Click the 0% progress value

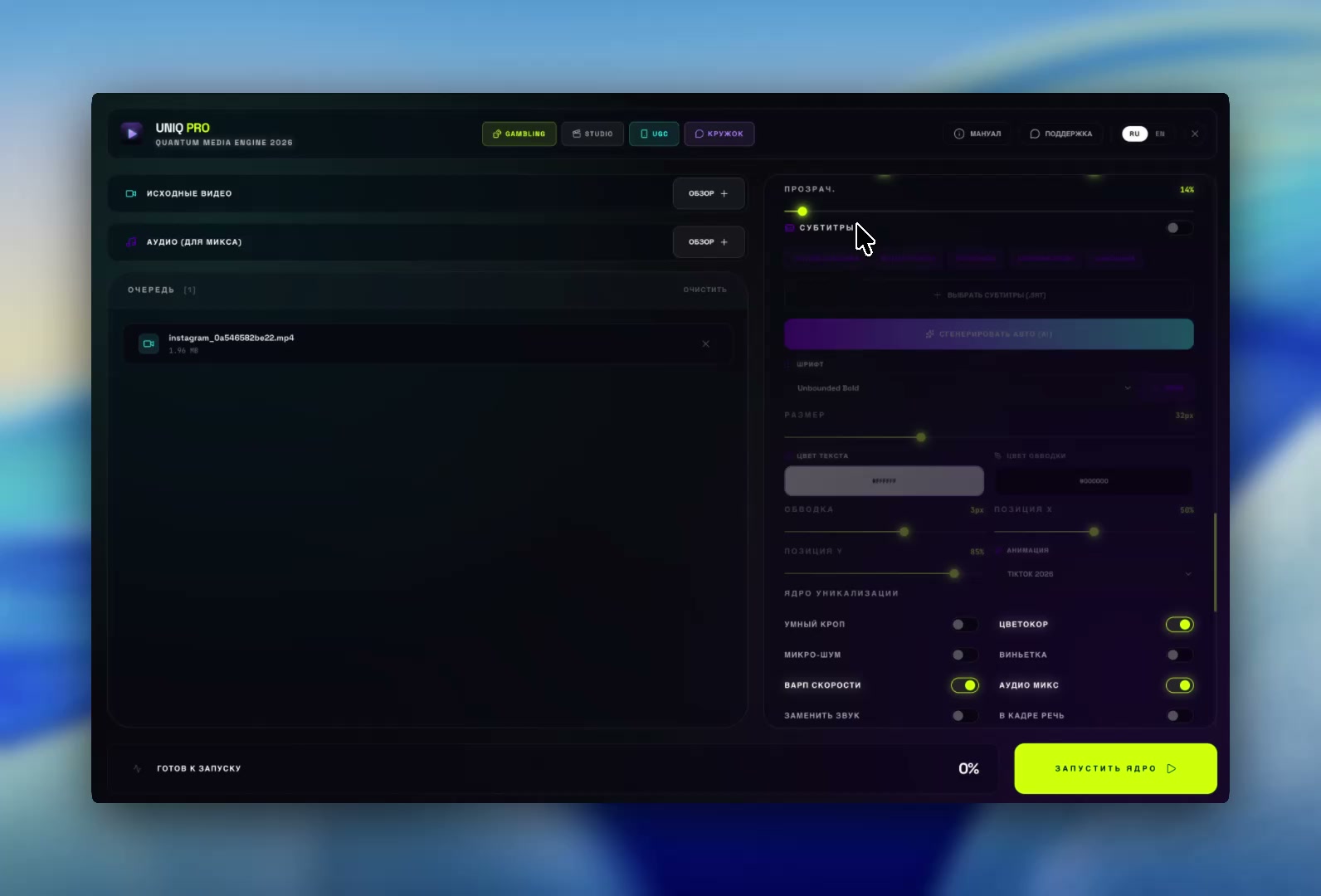[968, 768]
